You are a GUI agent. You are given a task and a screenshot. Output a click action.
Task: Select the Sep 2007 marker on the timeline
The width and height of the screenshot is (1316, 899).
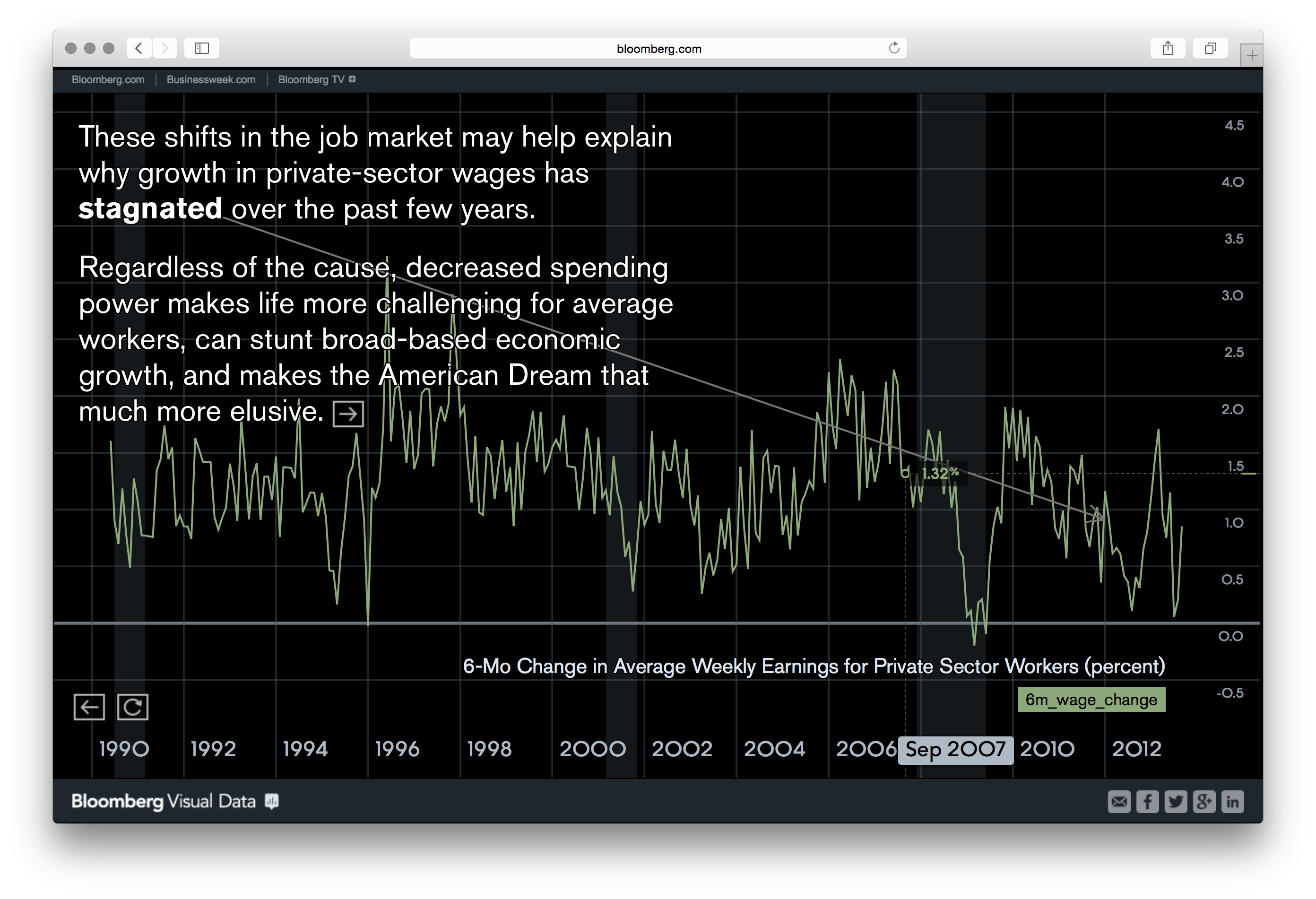(955, 749)
